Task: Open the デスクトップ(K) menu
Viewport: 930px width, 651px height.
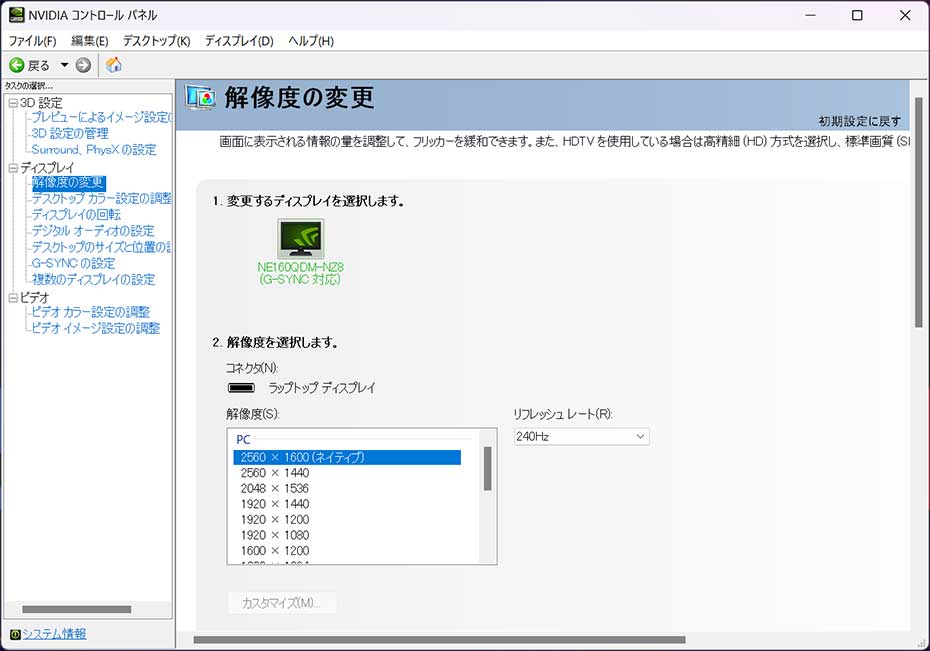Action: 156,41
